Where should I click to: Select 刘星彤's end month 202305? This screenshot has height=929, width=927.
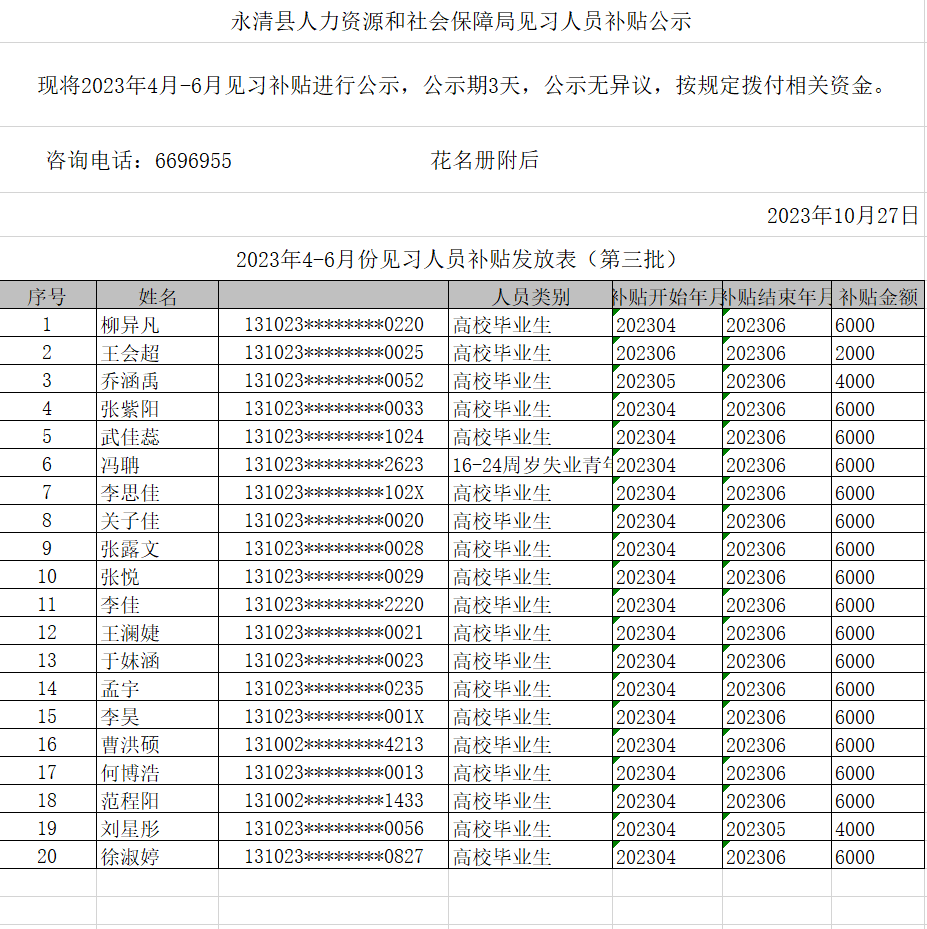[777, 828]
